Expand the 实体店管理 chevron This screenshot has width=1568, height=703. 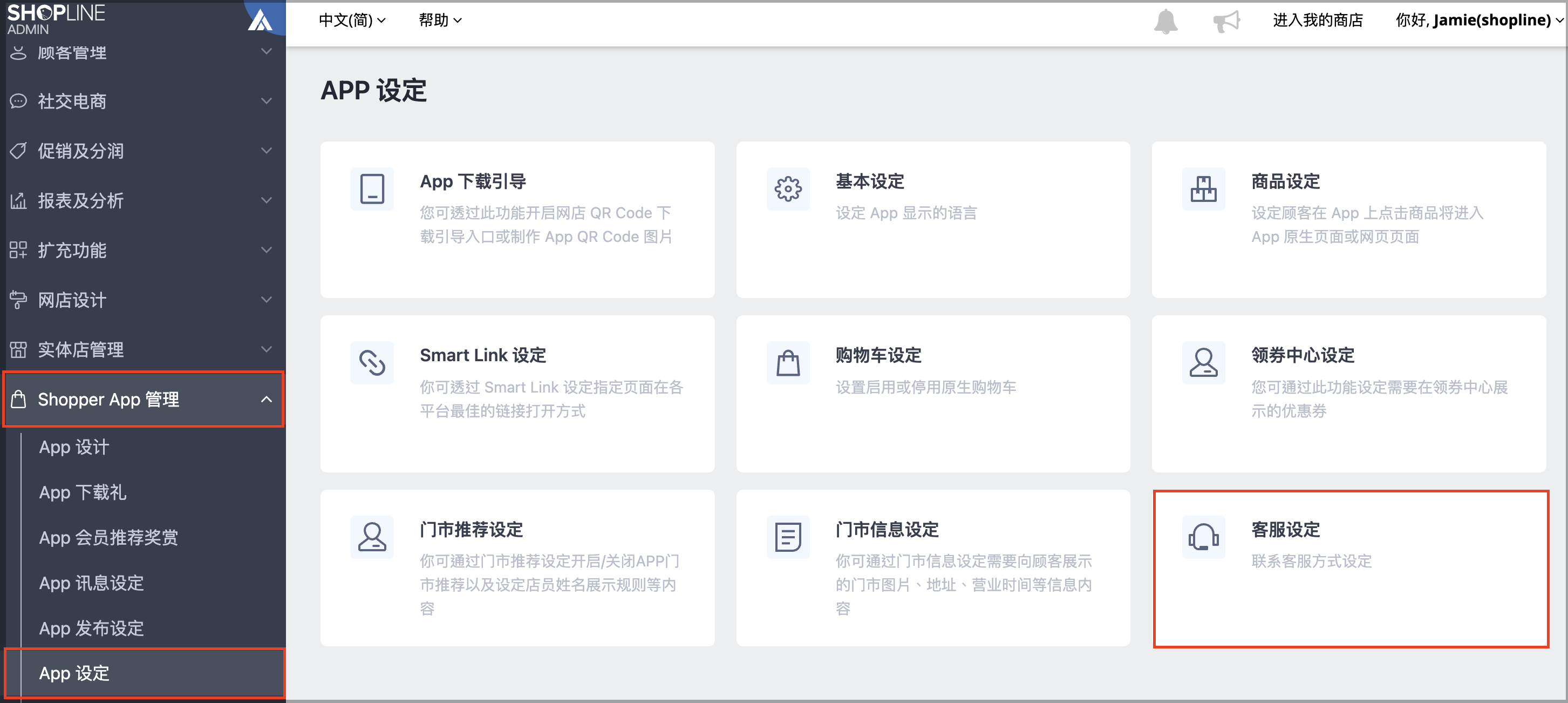coord(266,349)
